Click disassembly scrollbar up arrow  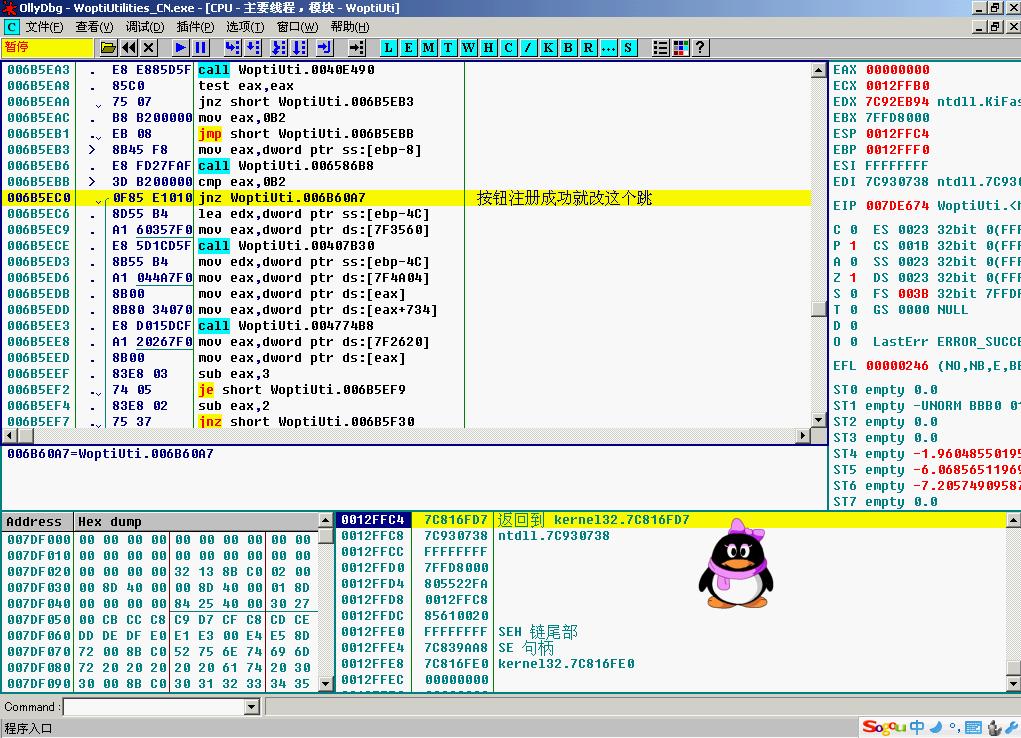point(819,70)
